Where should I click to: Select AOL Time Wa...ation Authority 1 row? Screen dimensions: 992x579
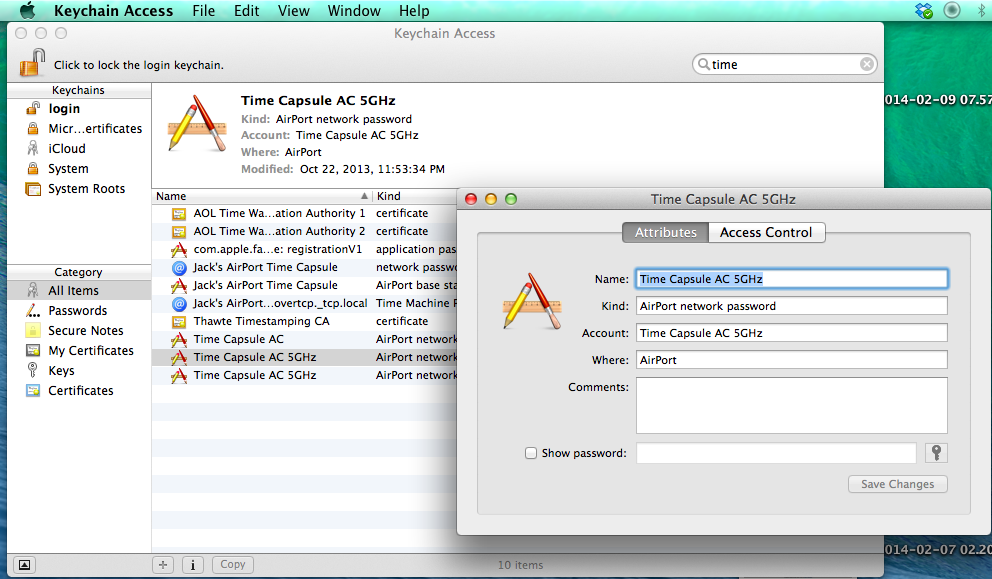coord(304,213)
